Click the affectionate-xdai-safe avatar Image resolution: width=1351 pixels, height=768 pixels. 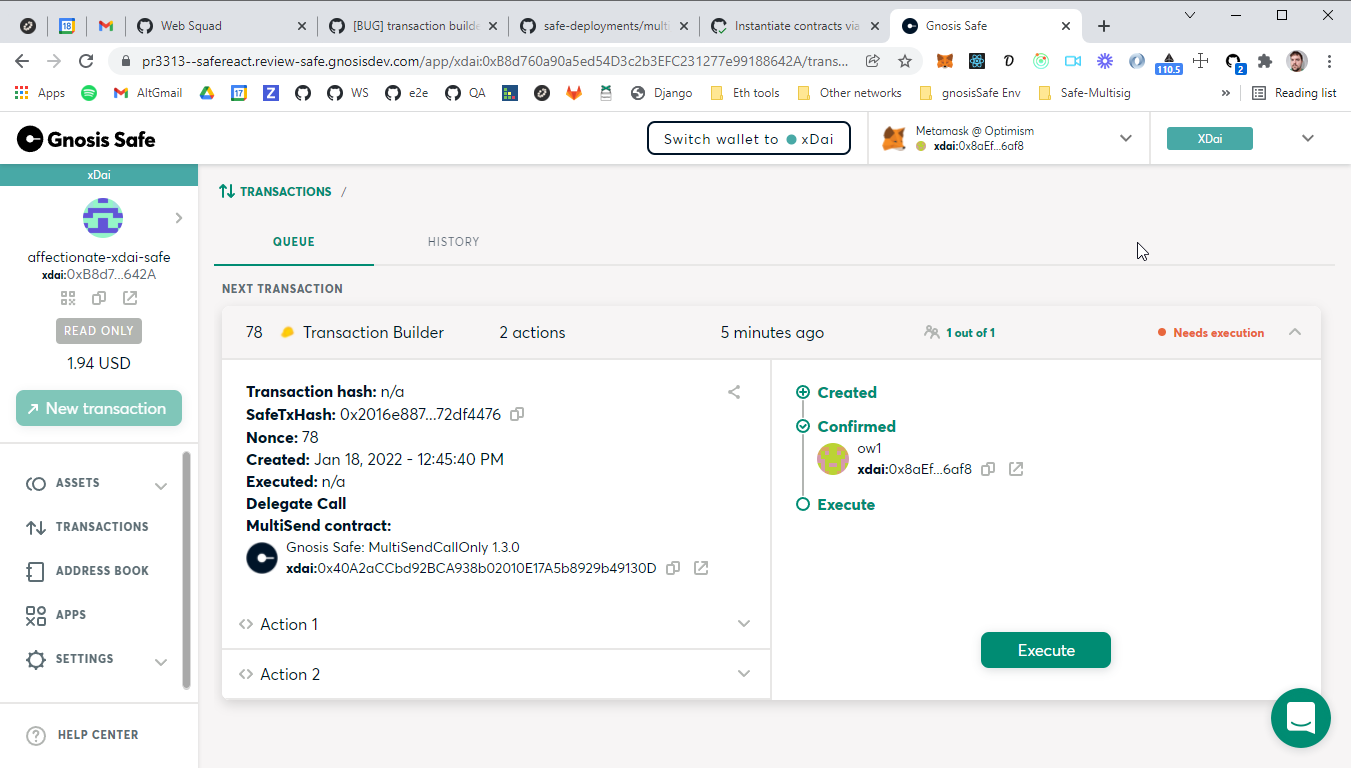(102, 217)
